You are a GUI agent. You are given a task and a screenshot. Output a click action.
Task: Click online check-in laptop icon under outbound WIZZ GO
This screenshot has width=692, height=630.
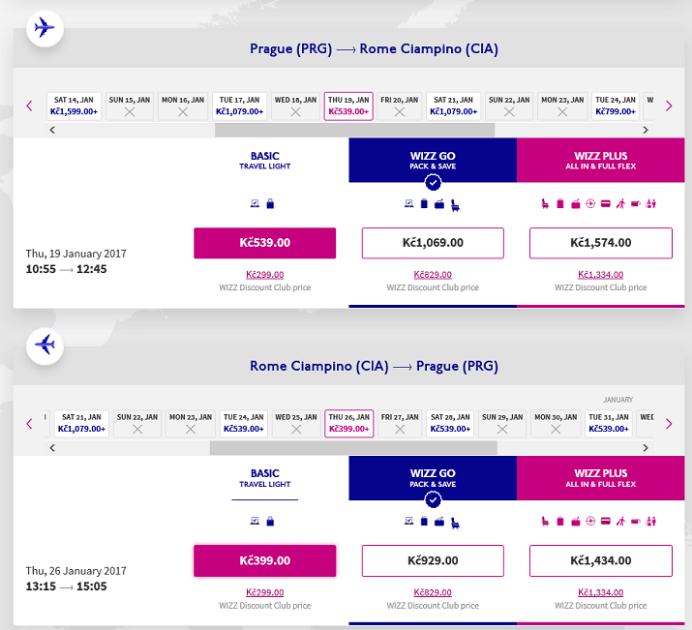coord(409,203)
